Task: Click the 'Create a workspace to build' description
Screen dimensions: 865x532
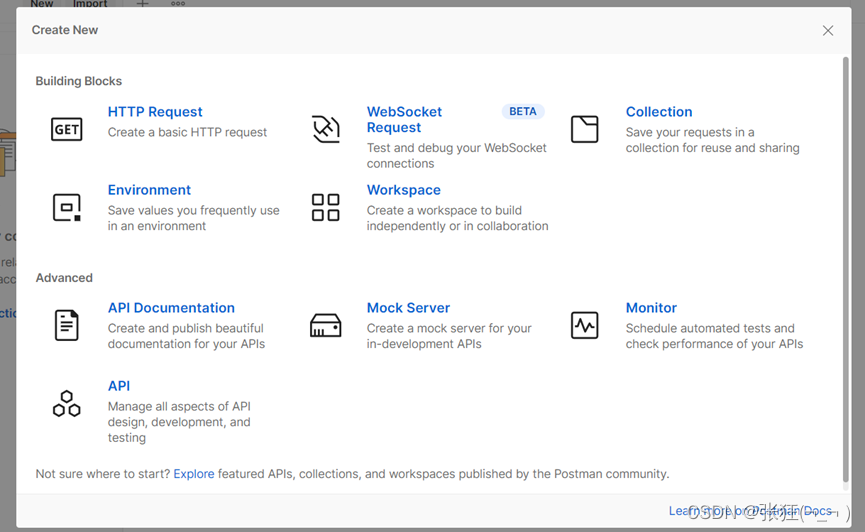Action: (457, 219)
